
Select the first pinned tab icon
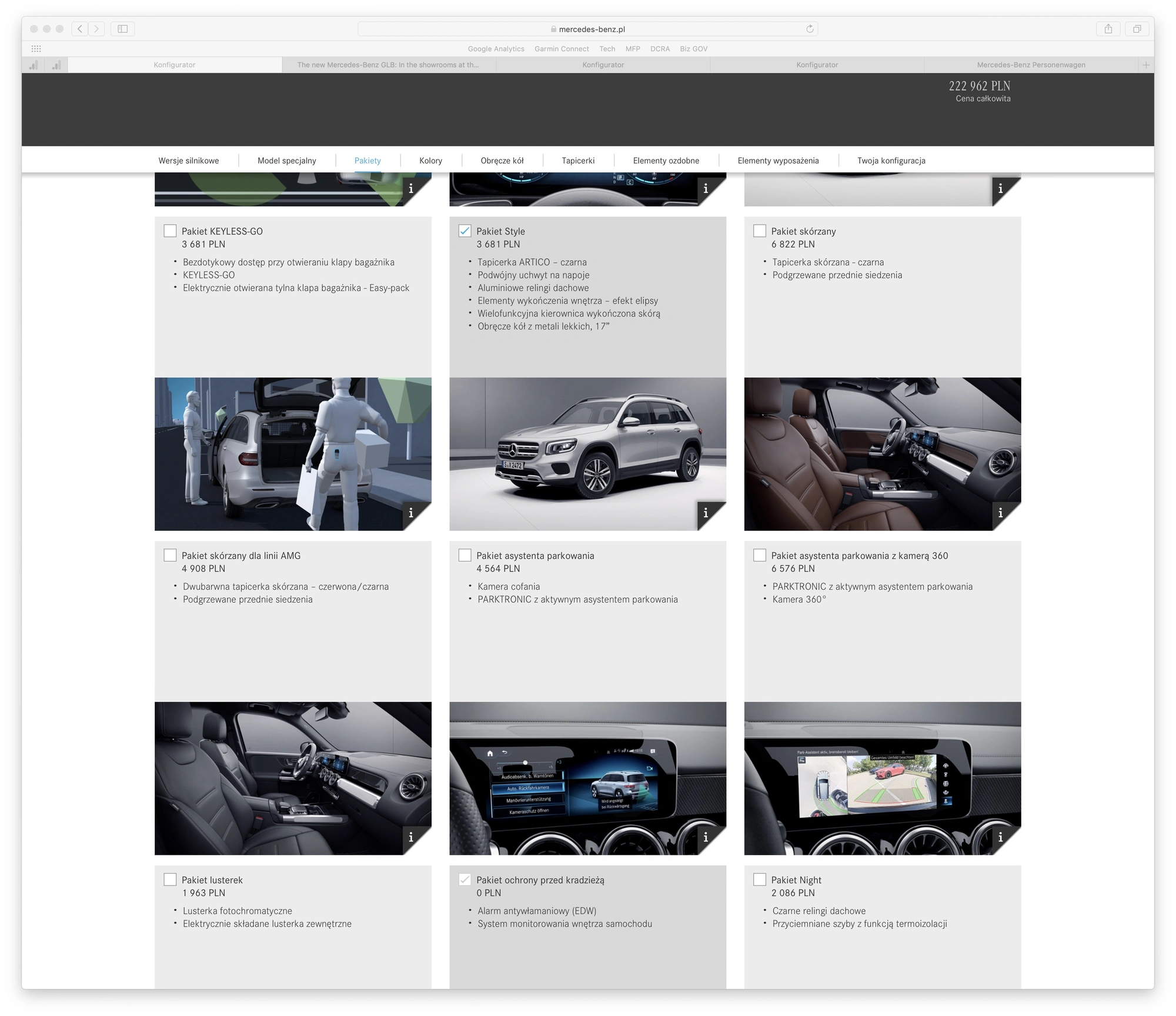click(34, 65)
